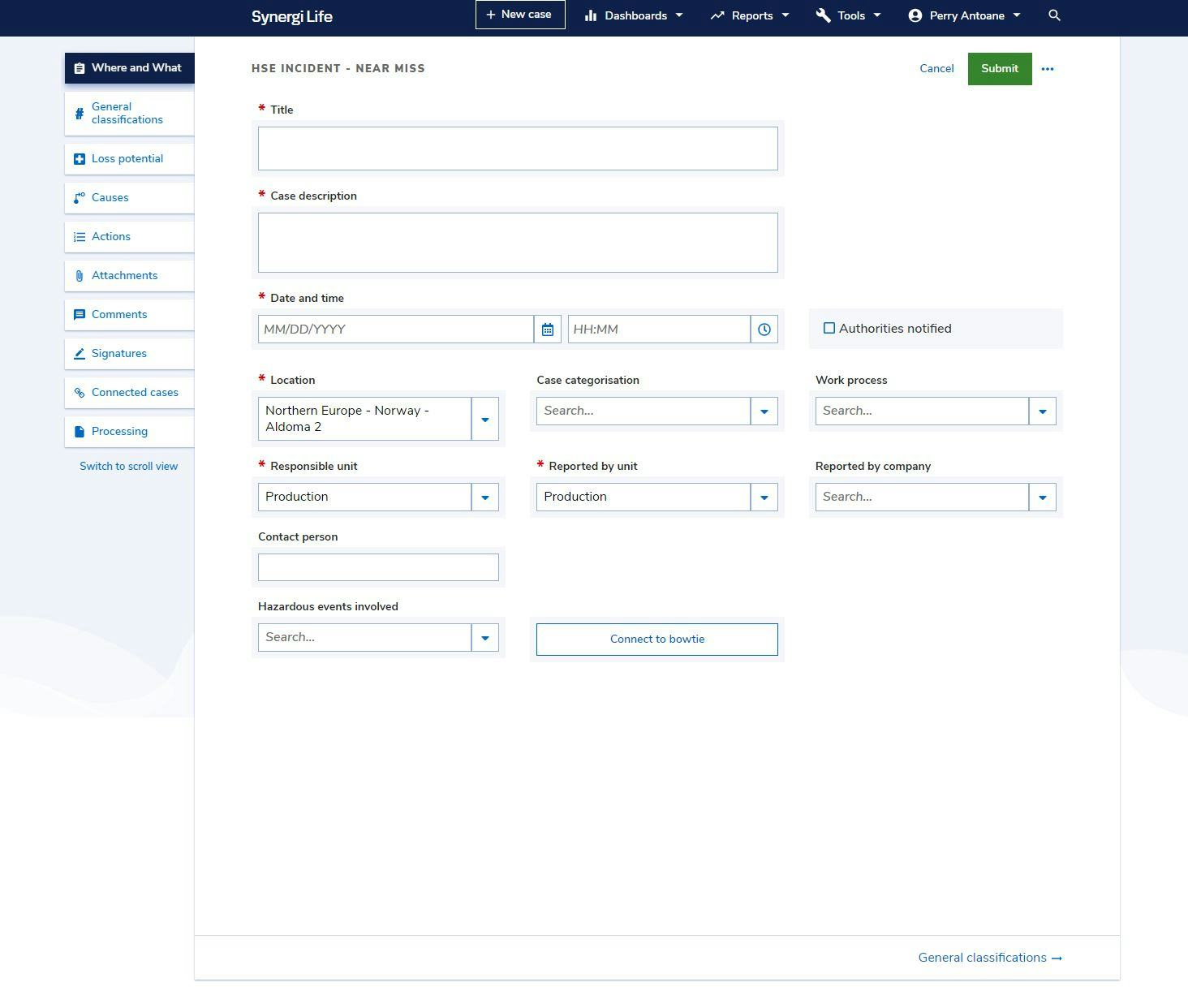Click the MM/DD/YYYY date field
The image size is (1188, 1008).
396,330
